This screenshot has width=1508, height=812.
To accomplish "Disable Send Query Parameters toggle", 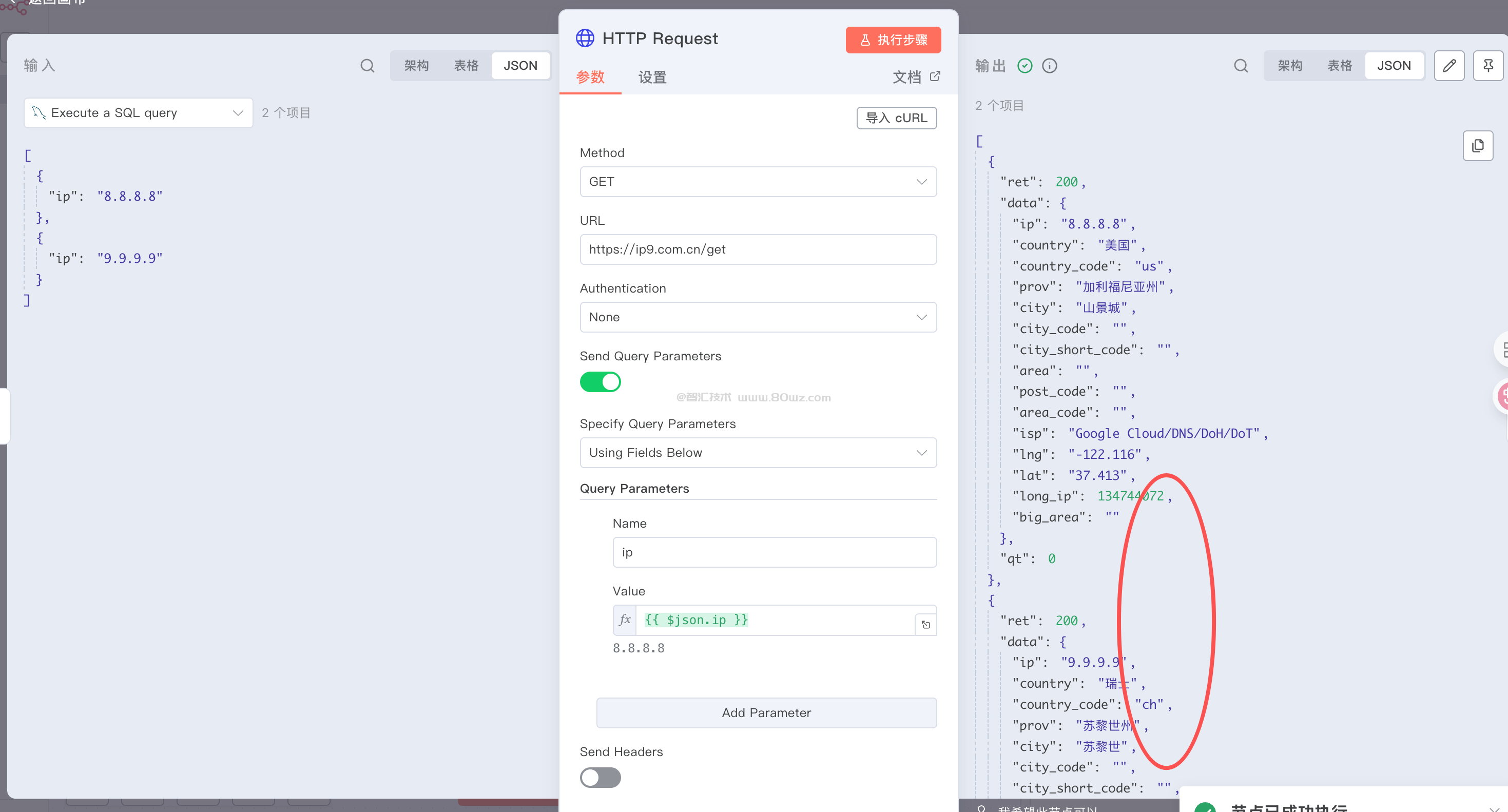I will coord(600,382).
